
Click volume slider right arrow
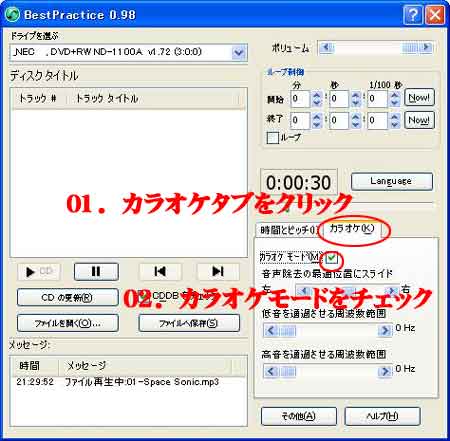(426, 48)
